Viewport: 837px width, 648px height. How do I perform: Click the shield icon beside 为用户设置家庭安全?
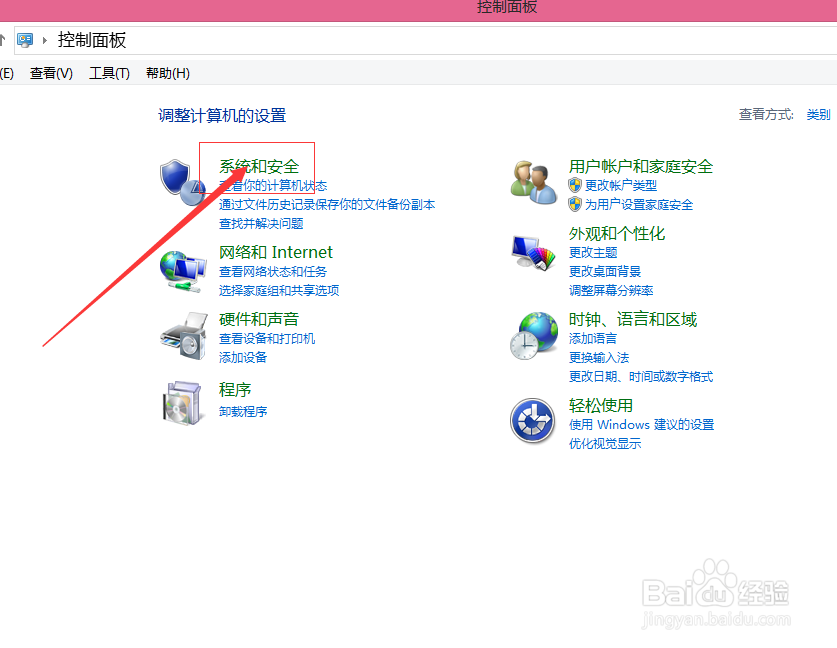click(x=575, y=204)
